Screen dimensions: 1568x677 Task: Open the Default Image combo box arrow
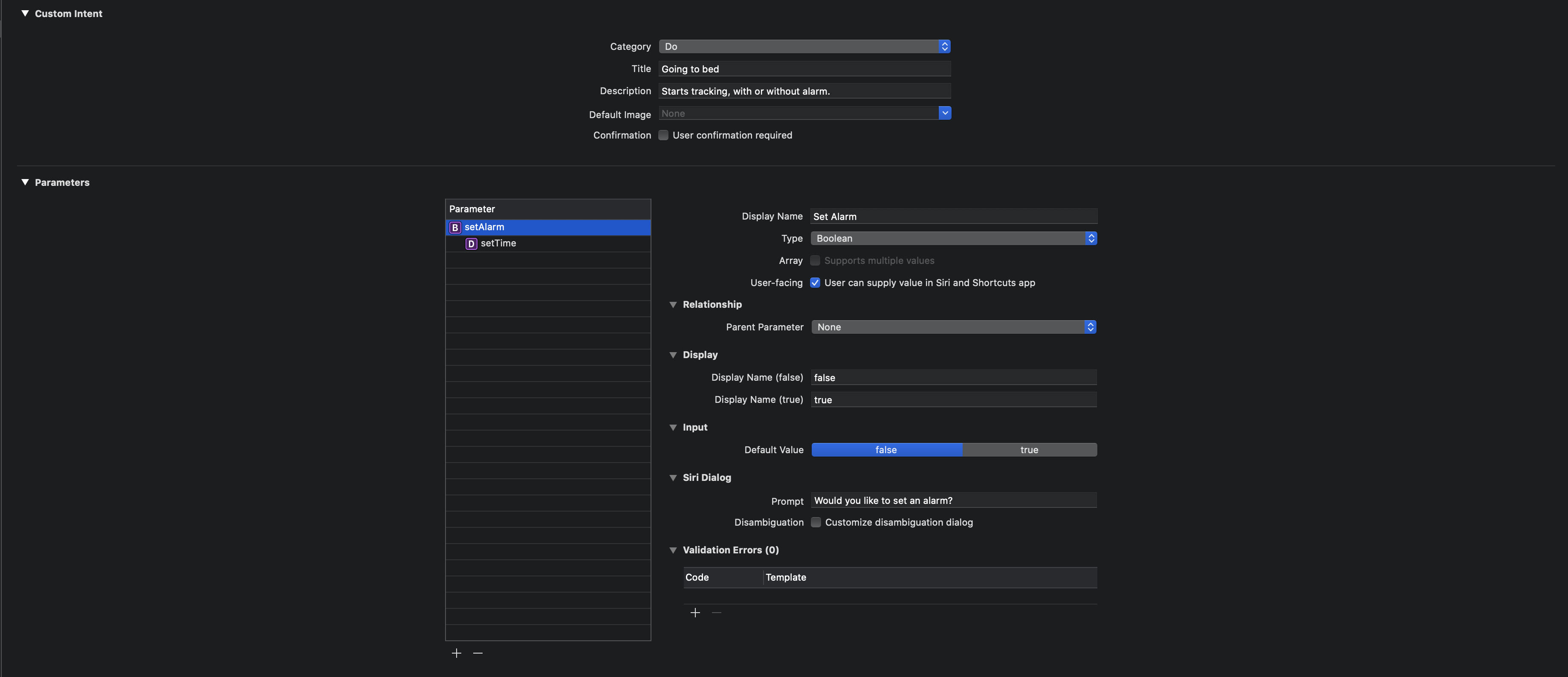945,113
